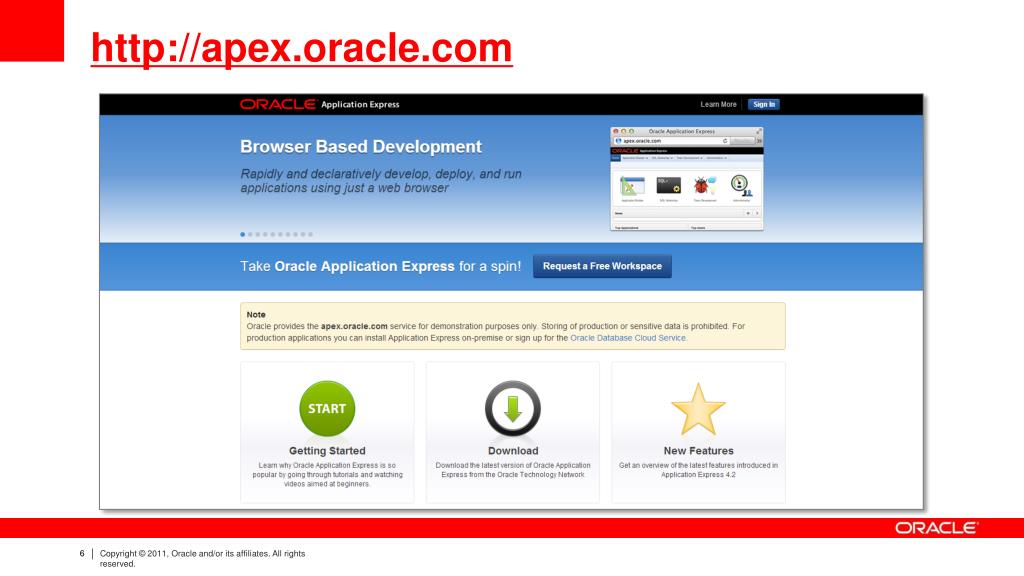Click the slide page number 6
Viewport: 1024px width, 576px height.
pos(82,554)
